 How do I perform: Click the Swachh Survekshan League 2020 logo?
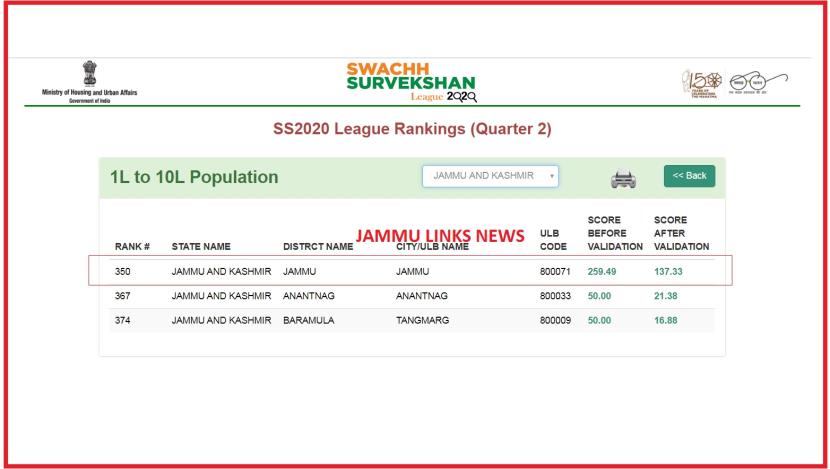point(411,82)
